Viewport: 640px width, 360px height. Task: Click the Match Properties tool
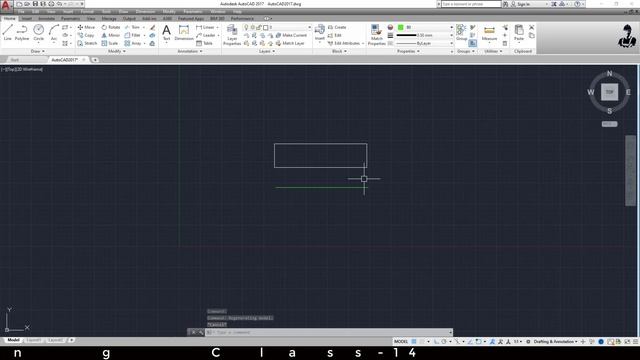pos(376,35)
